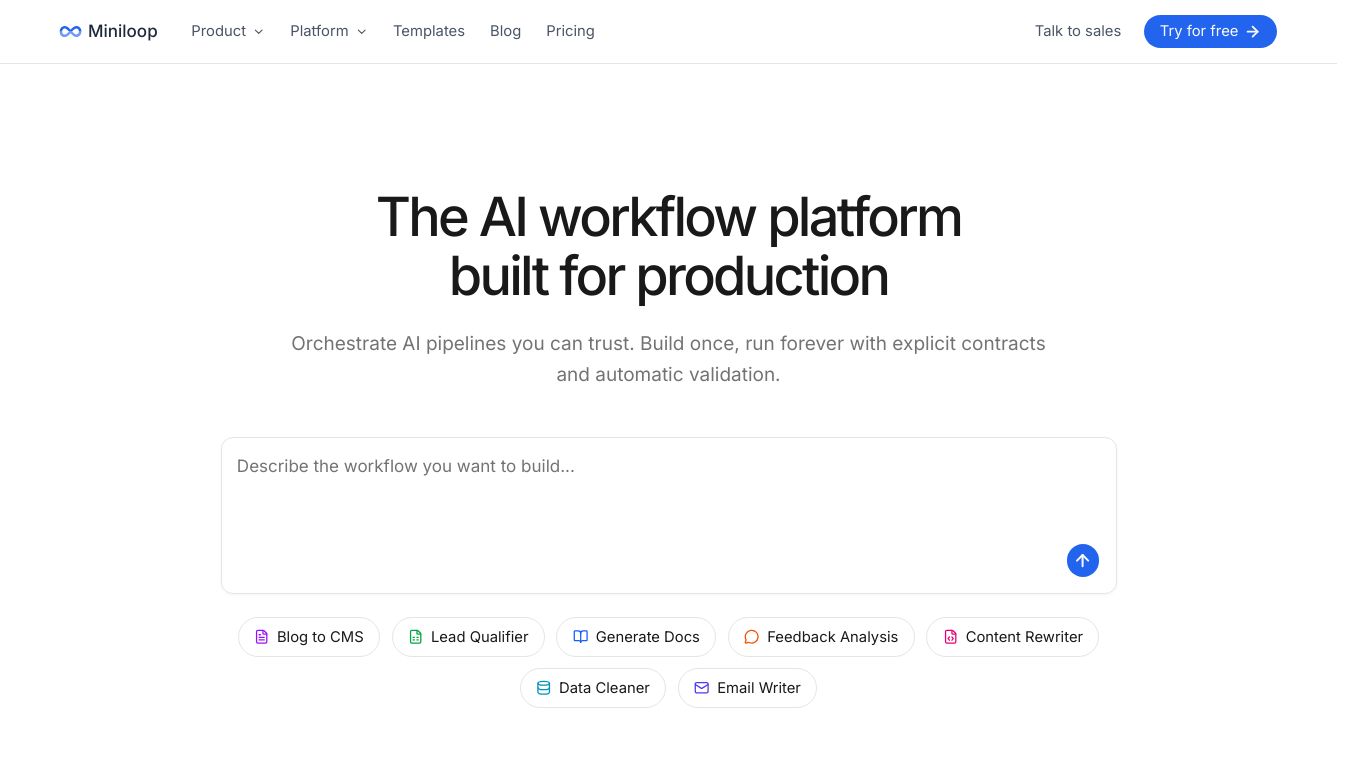Click the Feedback Analysis chat bubble icon
The width and height of the screenshot is (1352, 760).
[x=752, y=637]
